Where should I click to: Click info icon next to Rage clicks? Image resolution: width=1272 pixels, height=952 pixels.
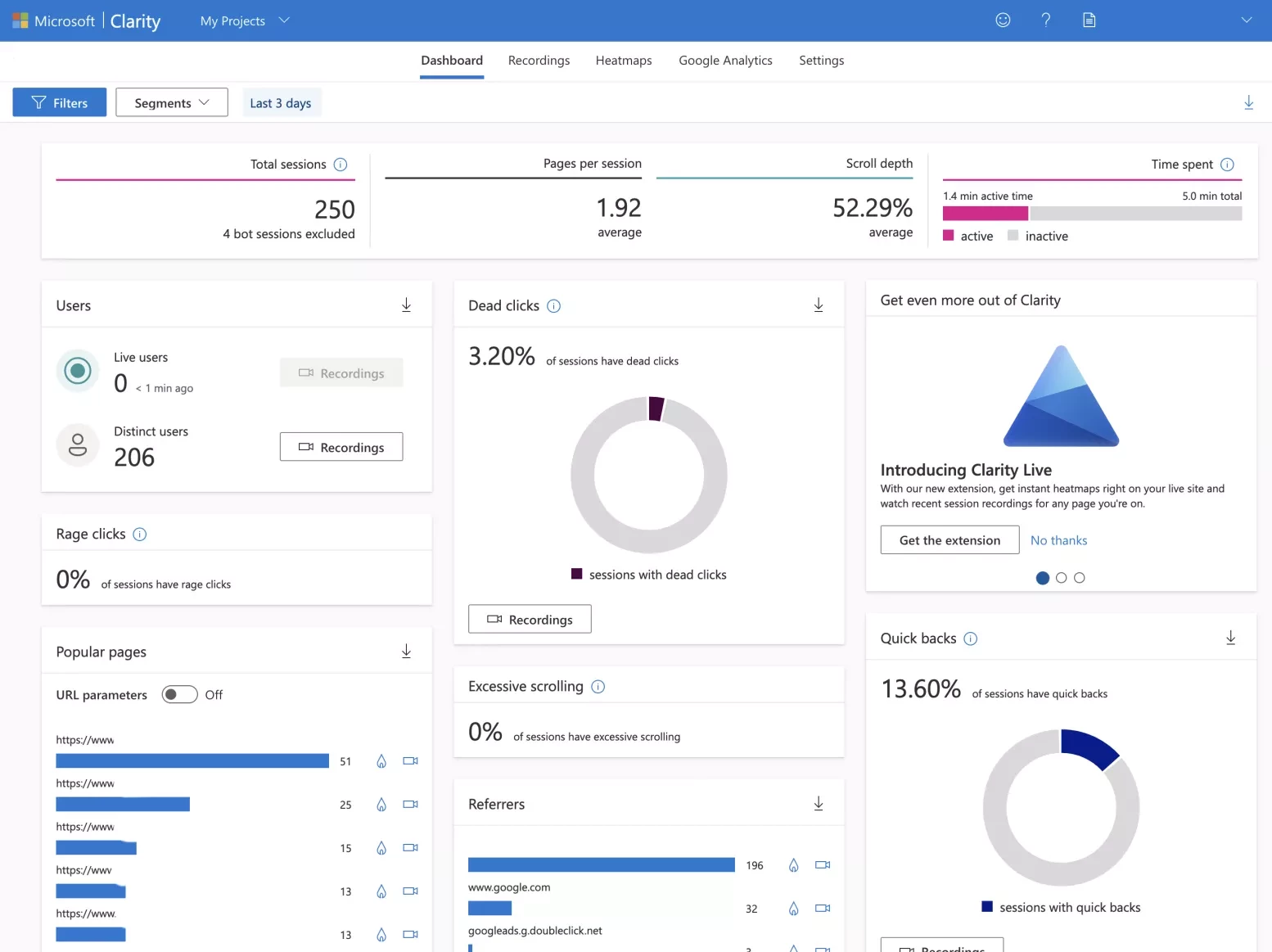click(140, 535)
